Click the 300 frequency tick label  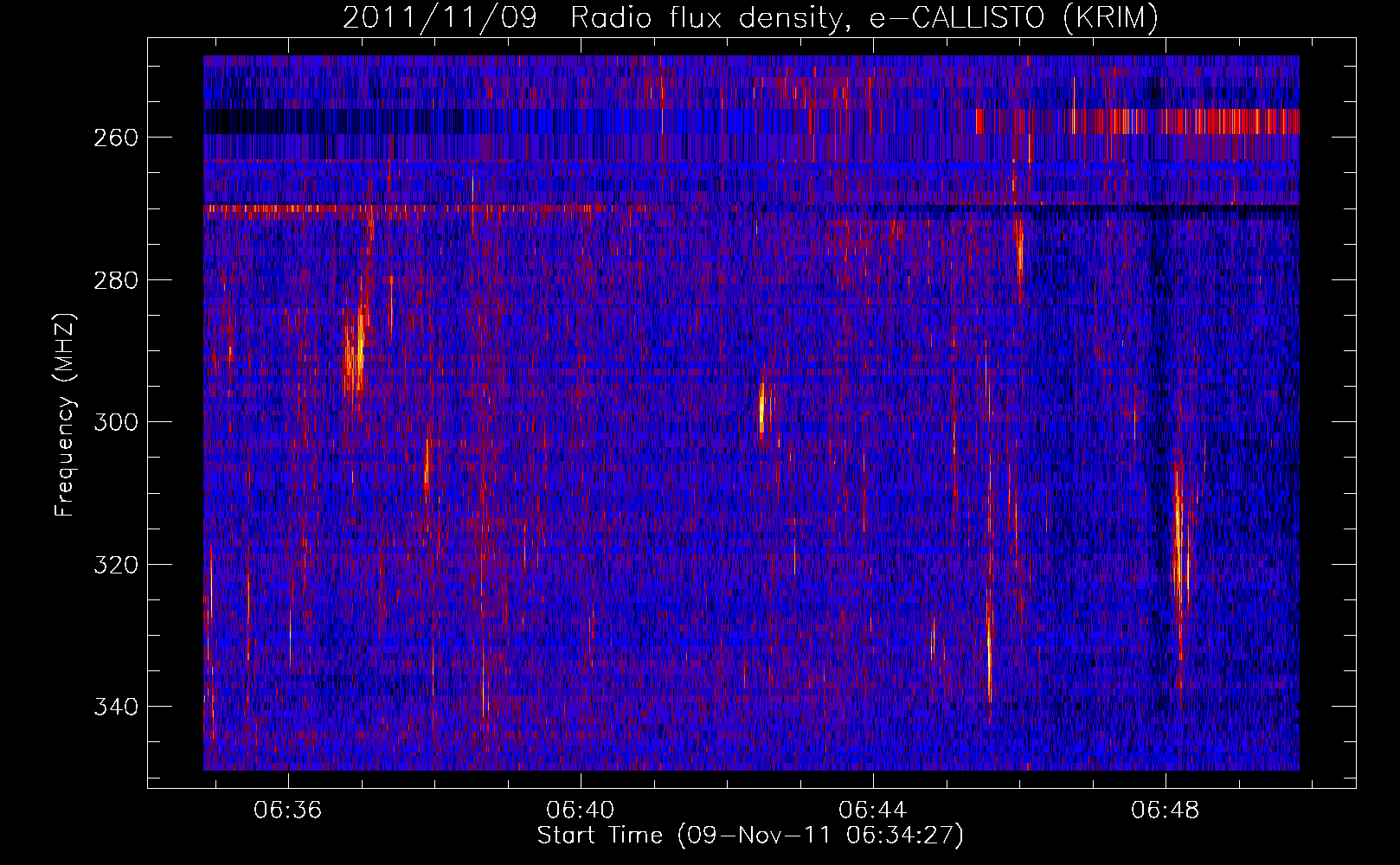pyautogui.click(x=115, y=422)
